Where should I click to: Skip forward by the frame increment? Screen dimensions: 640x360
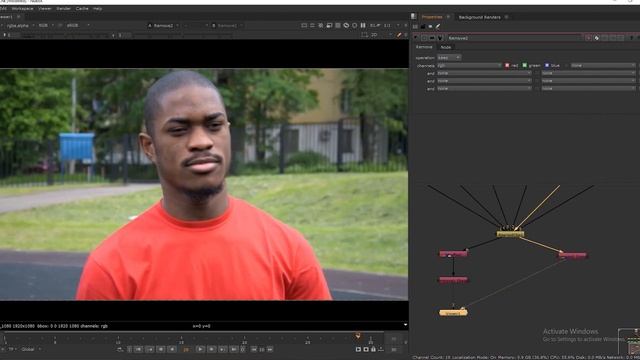[270, 349]
